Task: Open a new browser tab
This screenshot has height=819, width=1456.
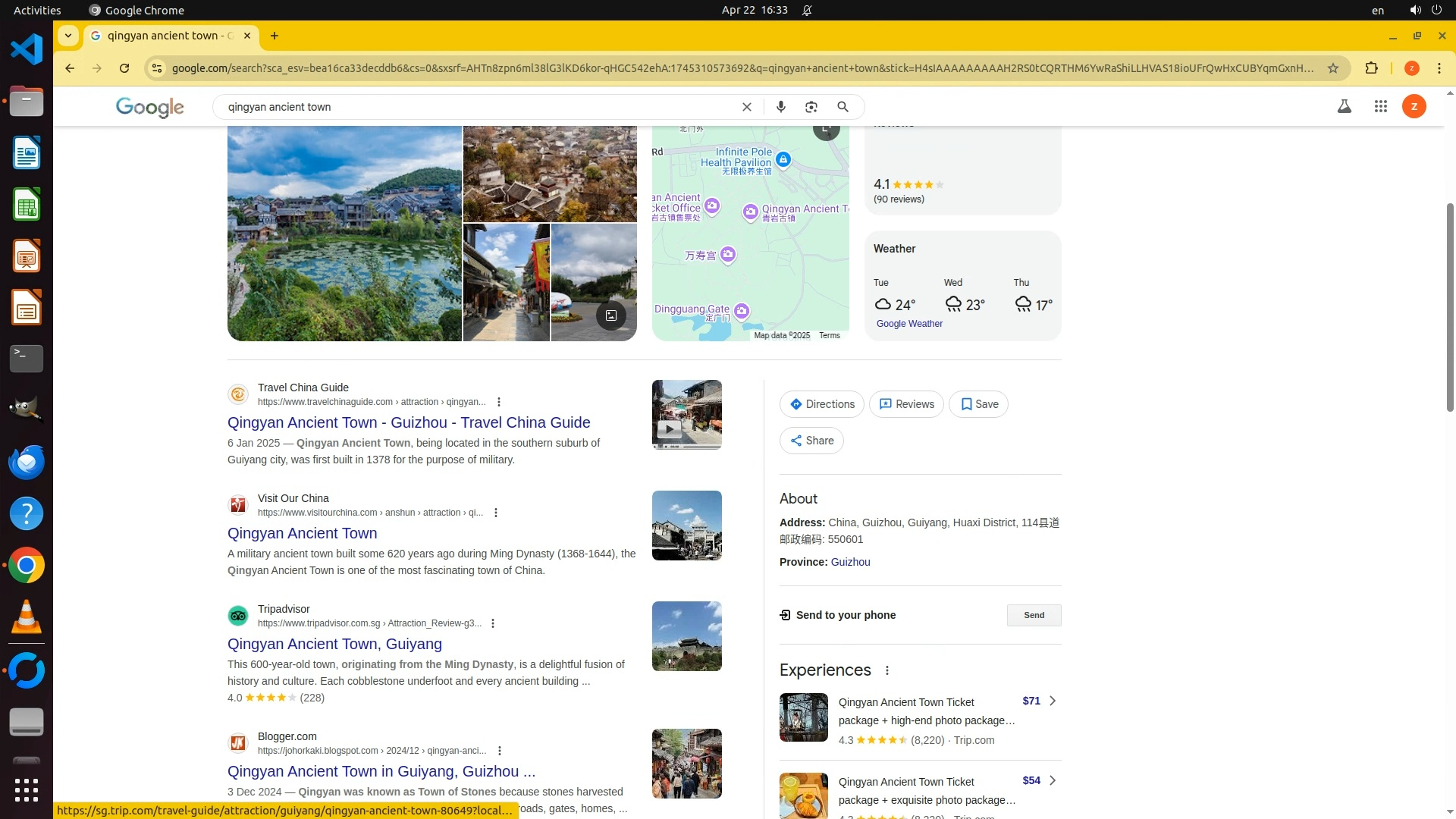Action: [275, 36]
